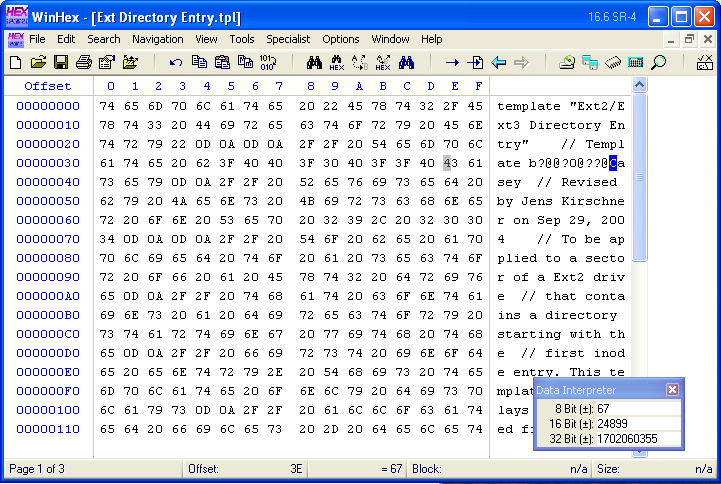The width and height of the screenshot is (721, 484).
Task: Click the Print icon
Action: 84,62
